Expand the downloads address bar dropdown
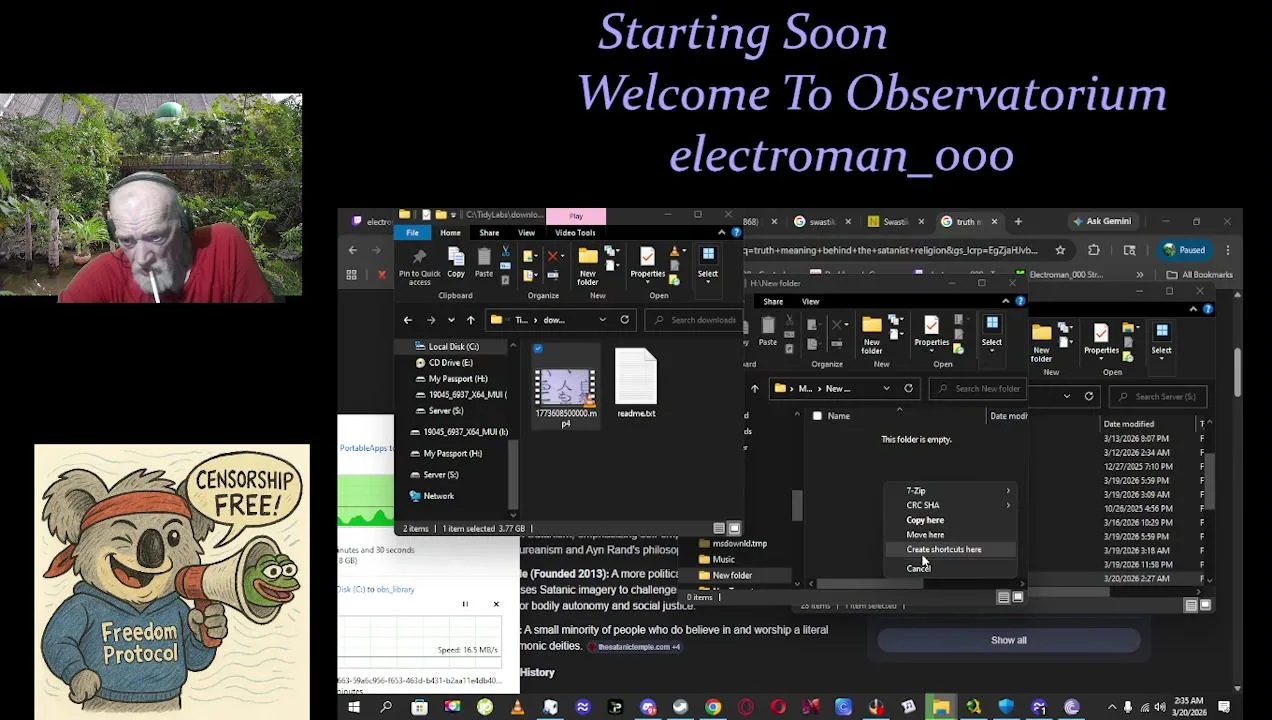 point(602,320)
